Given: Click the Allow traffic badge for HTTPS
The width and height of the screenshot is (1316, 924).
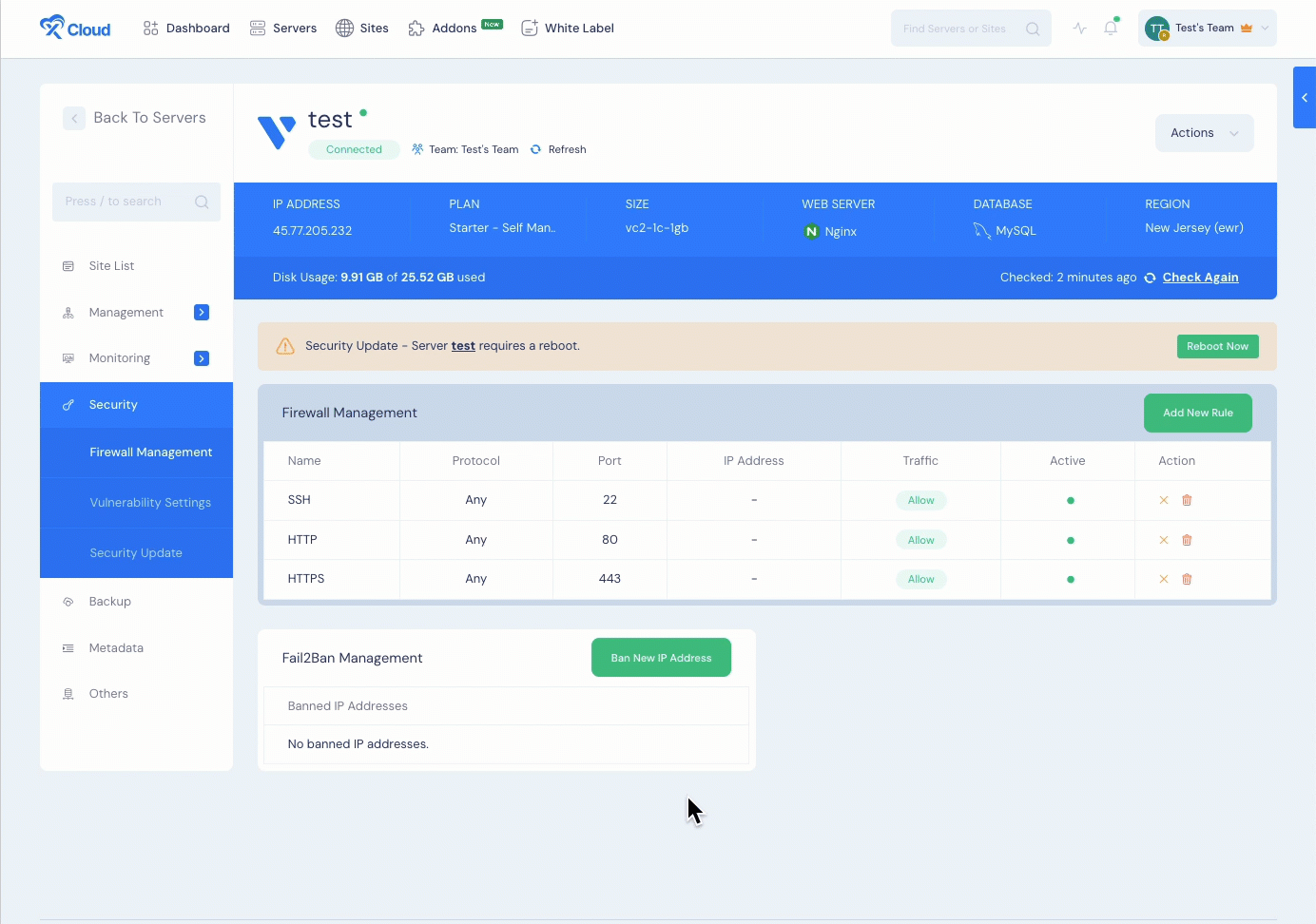Looking at the screenshot, I should tap(920, 578).
